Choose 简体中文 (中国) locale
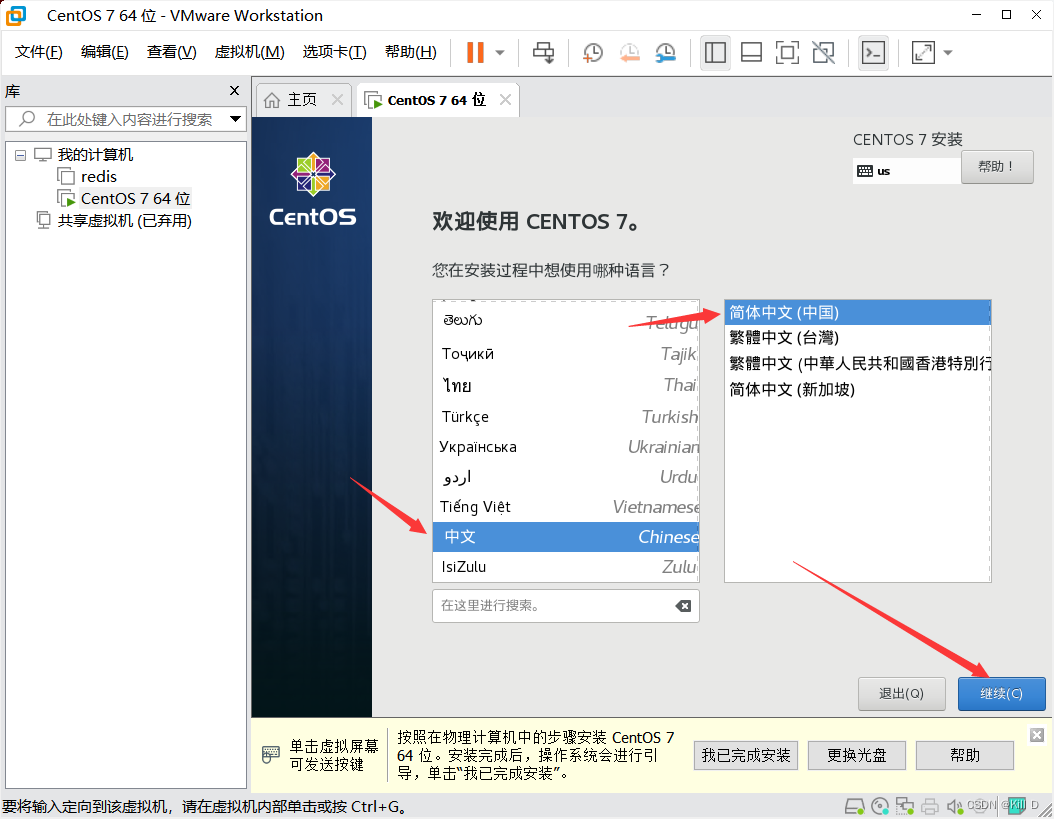The image size is (1054, 819). point(858,313)
